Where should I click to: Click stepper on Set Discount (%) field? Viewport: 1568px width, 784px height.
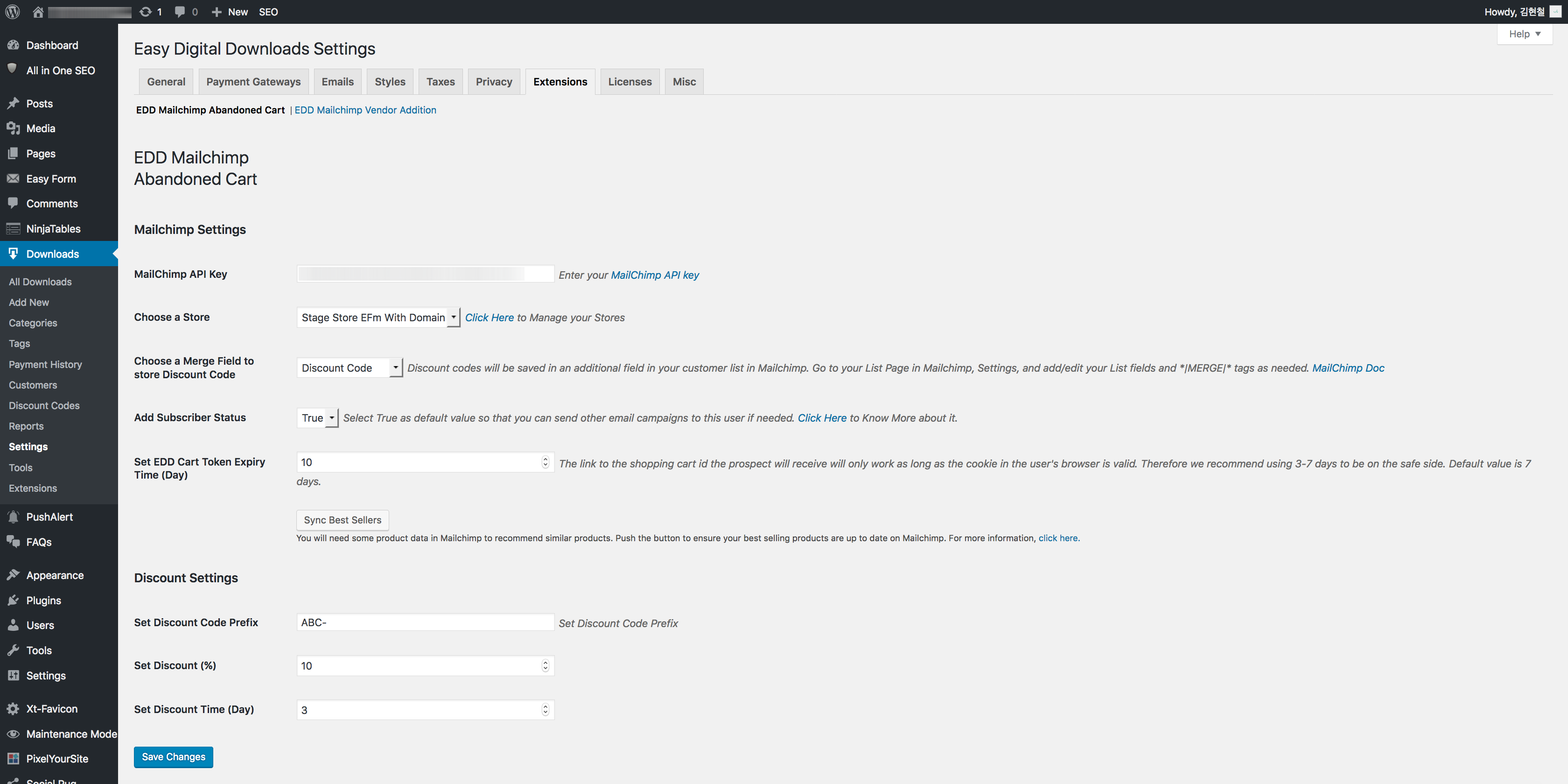click(x=546, y=666)
